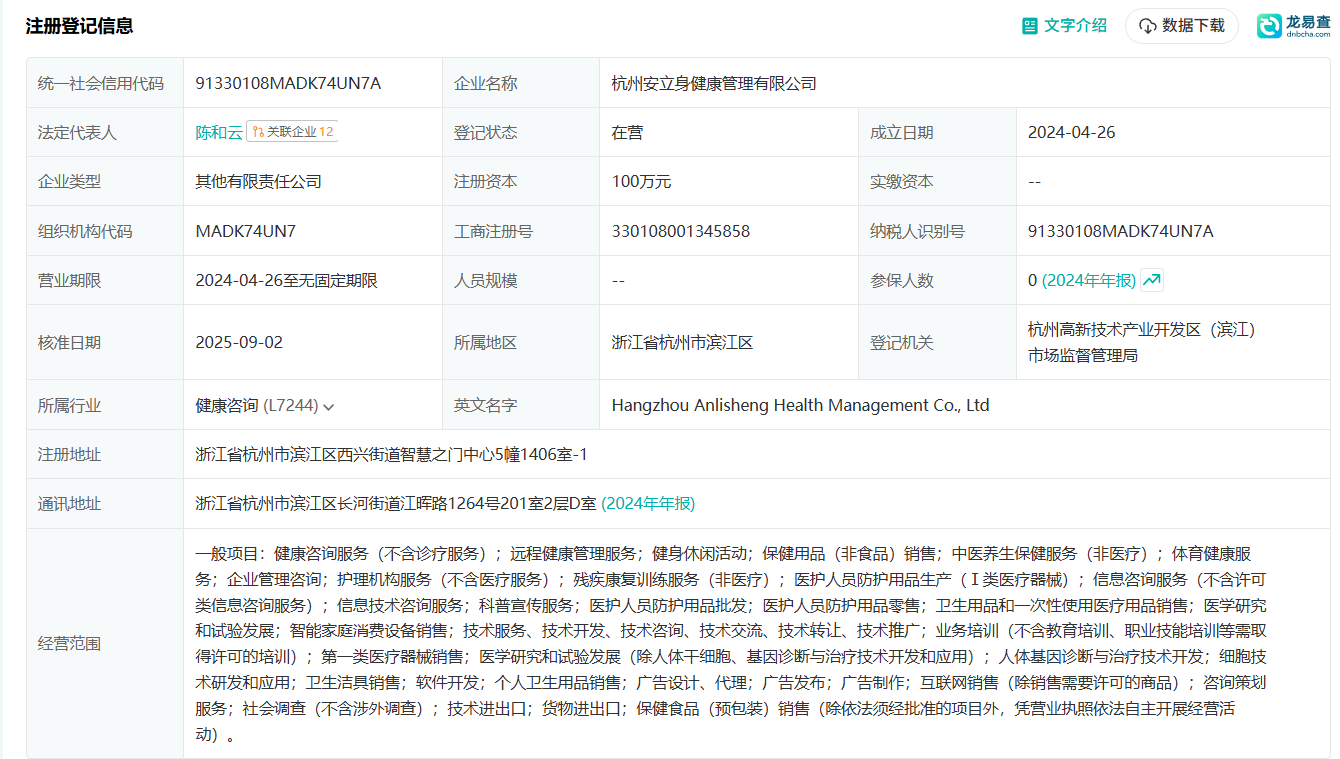1340x759 pixels.
Task: Click the 龙易查 logo icon
Action: (x=1270, y=26)
